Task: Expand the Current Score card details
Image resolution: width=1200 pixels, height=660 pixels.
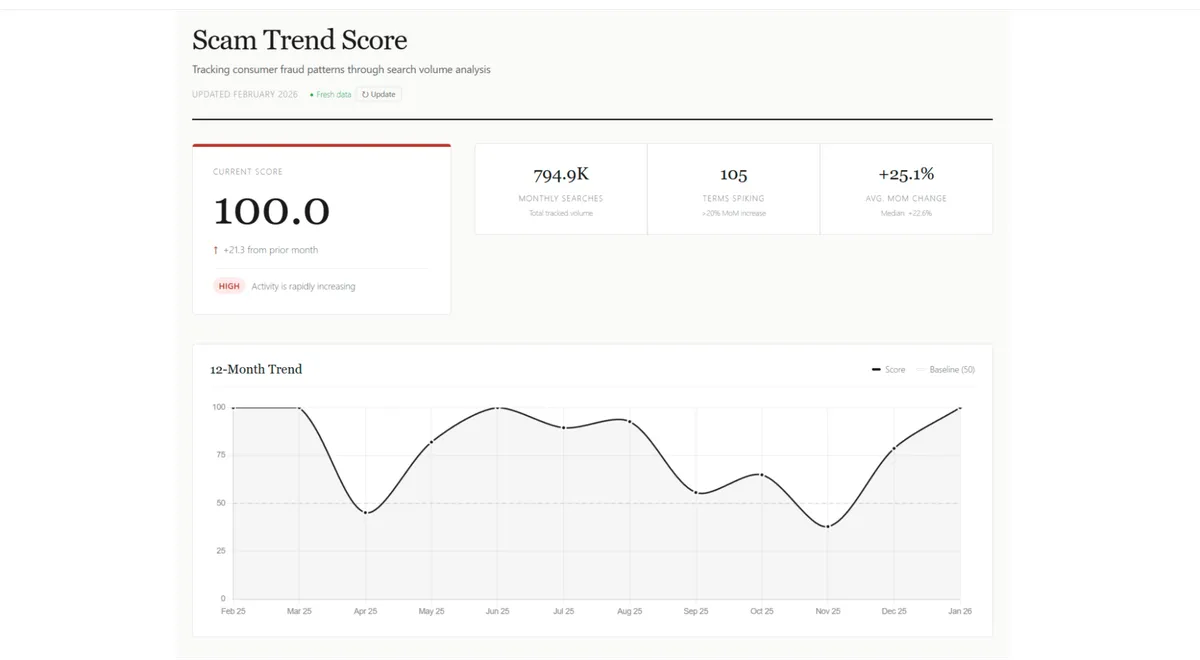Action: [x=320, y=229]
